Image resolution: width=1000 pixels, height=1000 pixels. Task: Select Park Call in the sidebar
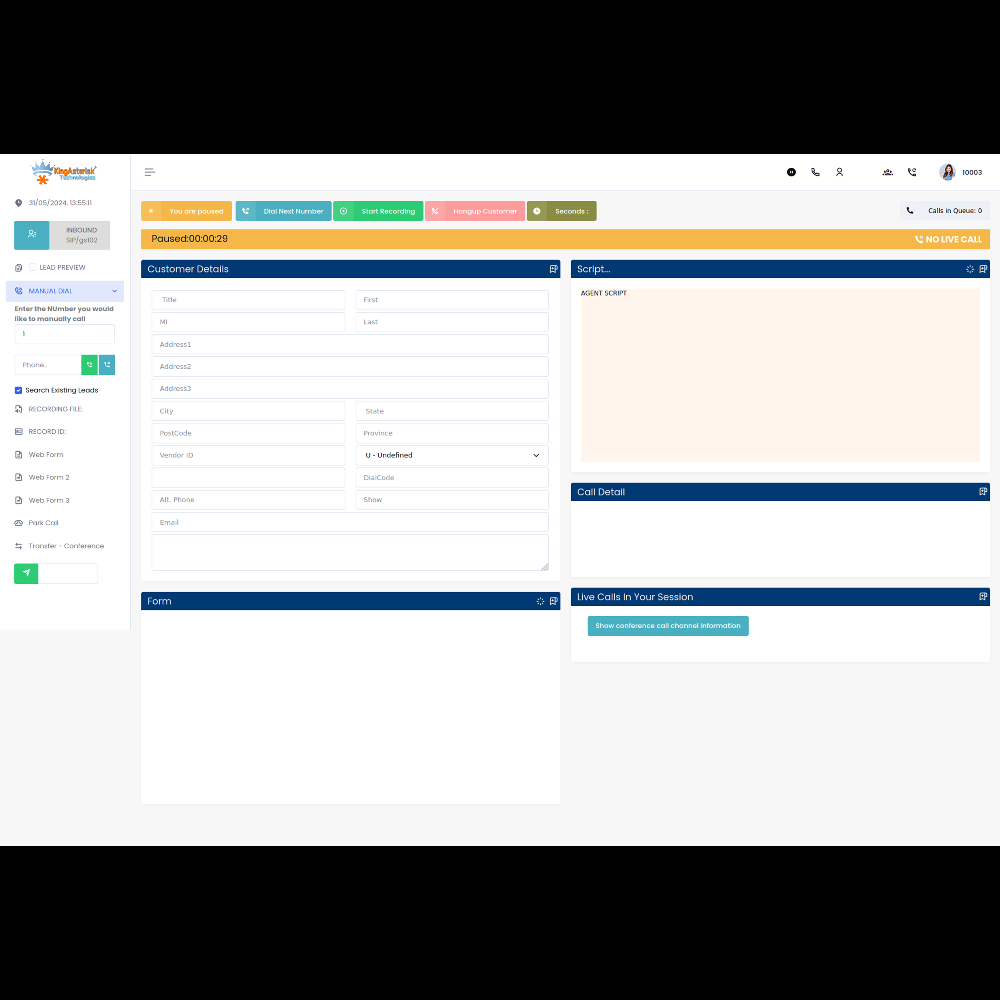click(x=43, y=523)
